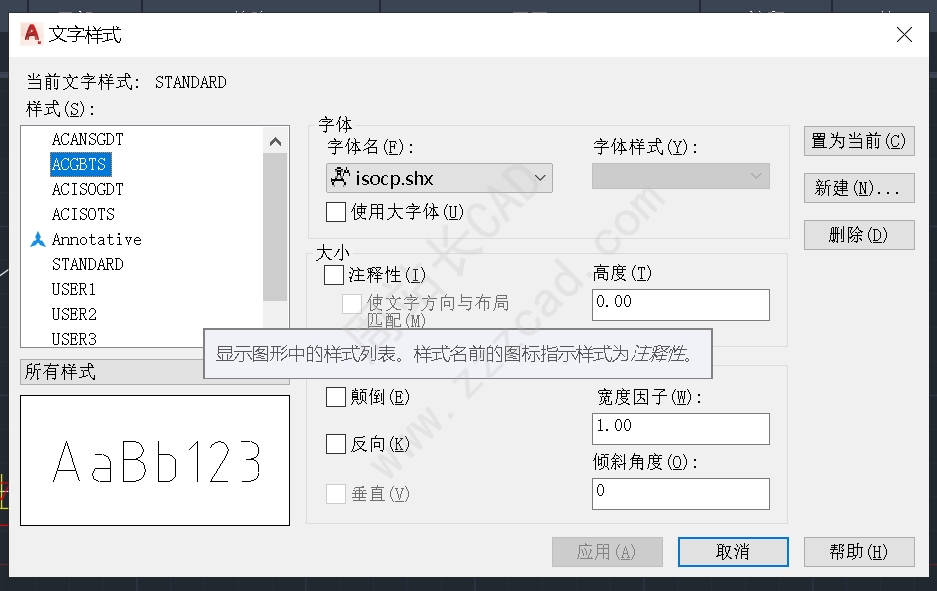Select the ACANSGDT style in the list
Screen dimensions: 937x591
click(87, 139)
